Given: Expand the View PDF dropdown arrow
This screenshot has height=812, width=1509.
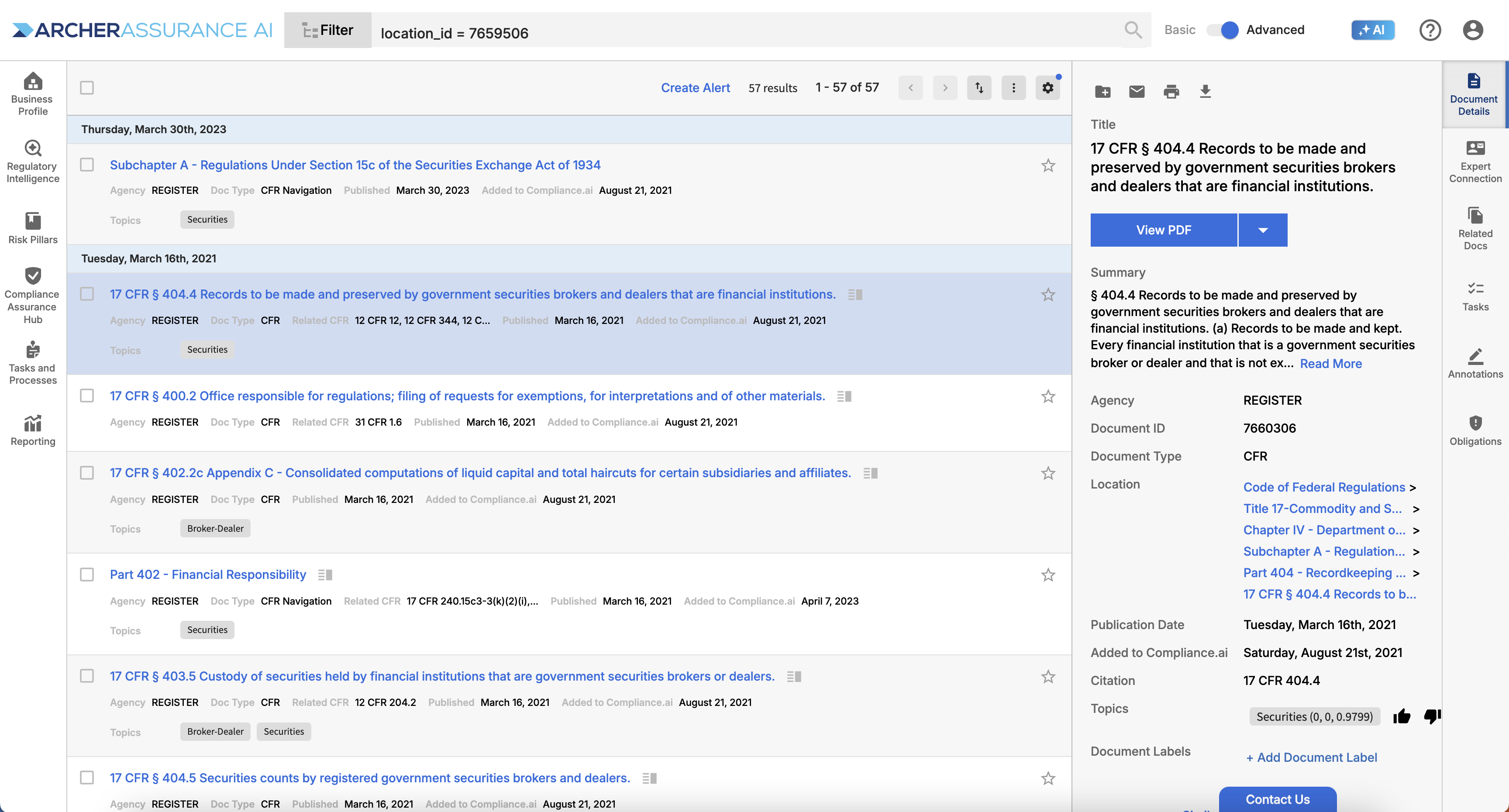Looking at the screenshot, I should (1263, 230).
